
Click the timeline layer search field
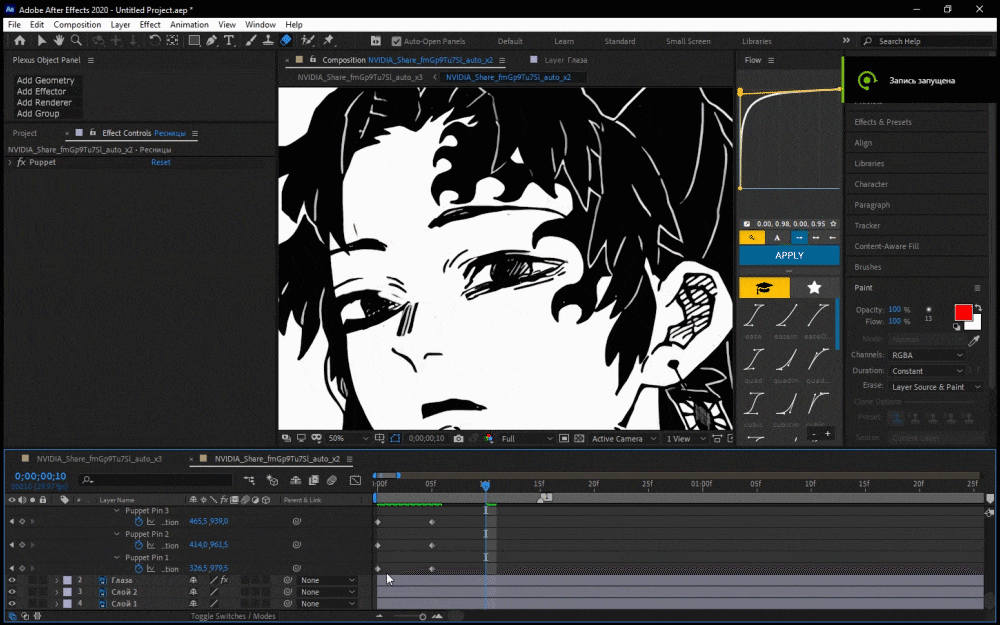click(156, 480)
